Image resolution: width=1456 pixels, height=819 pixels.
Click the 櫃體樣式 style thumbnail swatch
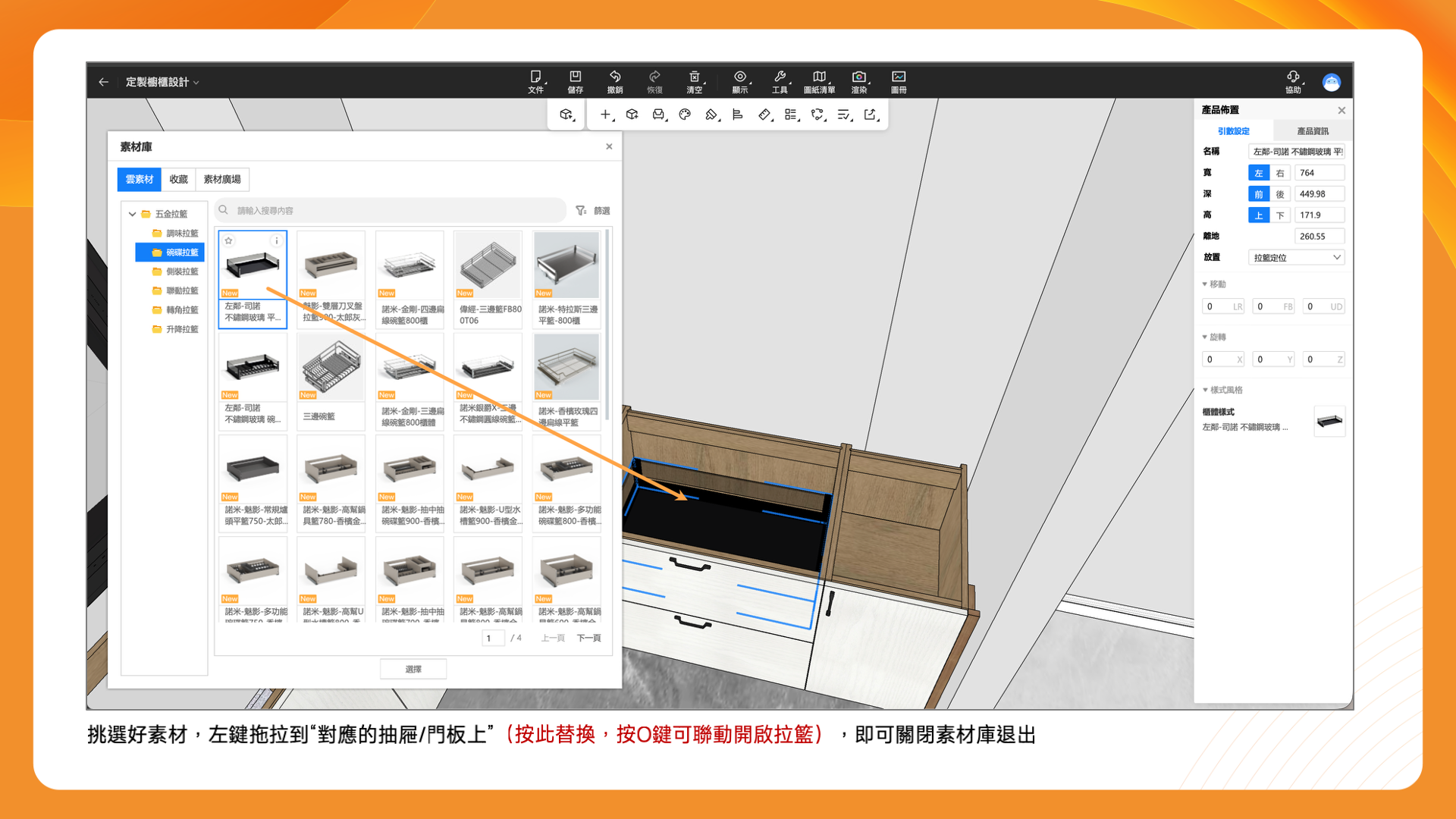pyautogui.click(x=1329, y=421)
